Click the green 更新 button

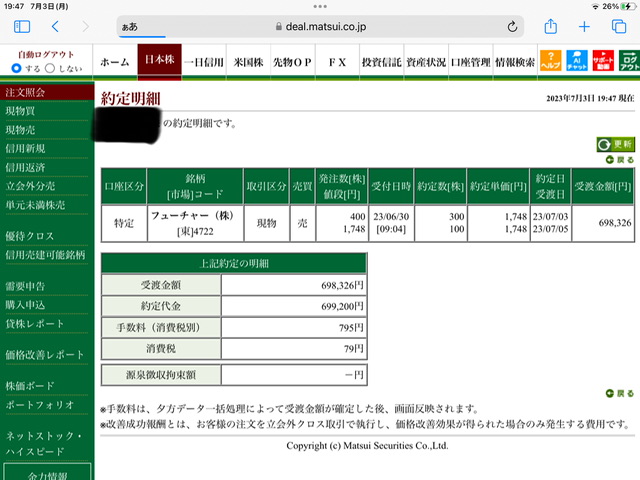pos(616,144)
